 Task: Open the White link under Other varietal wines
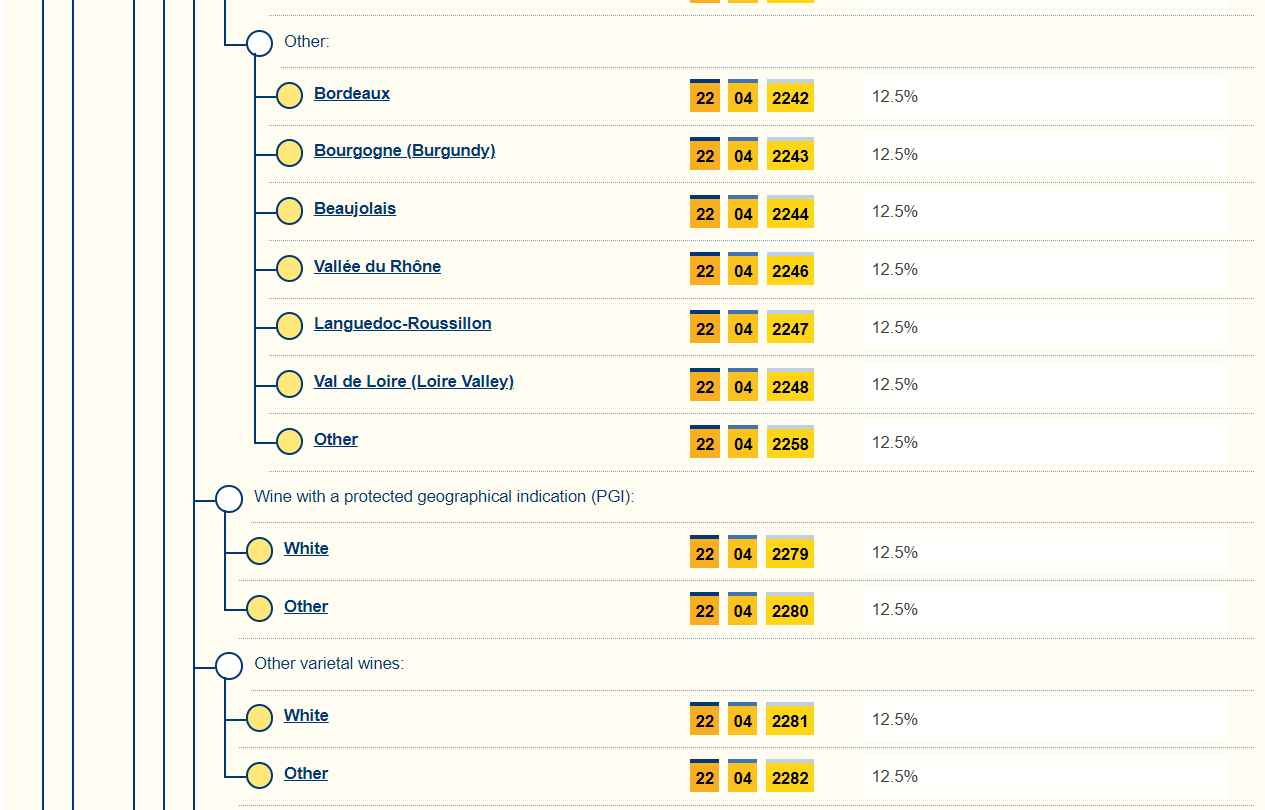click(306, 716)
